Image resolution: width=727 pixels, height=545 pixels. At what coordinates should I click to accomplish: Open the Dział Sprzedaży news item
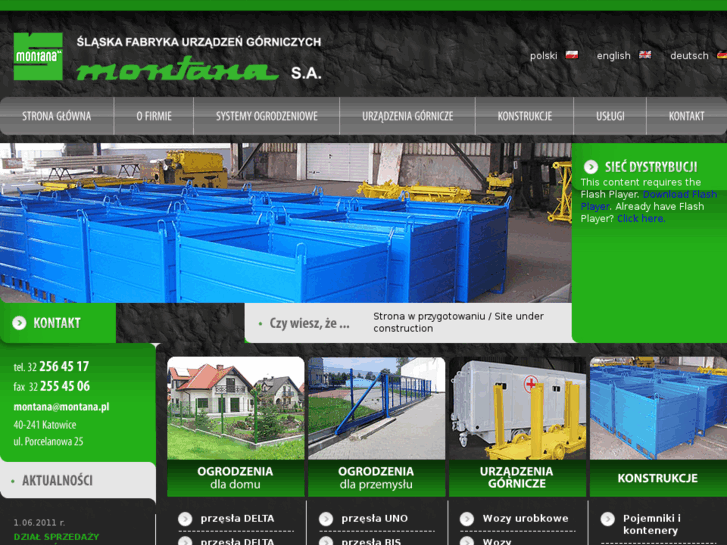pyautogui.click(x=56, y=537)
